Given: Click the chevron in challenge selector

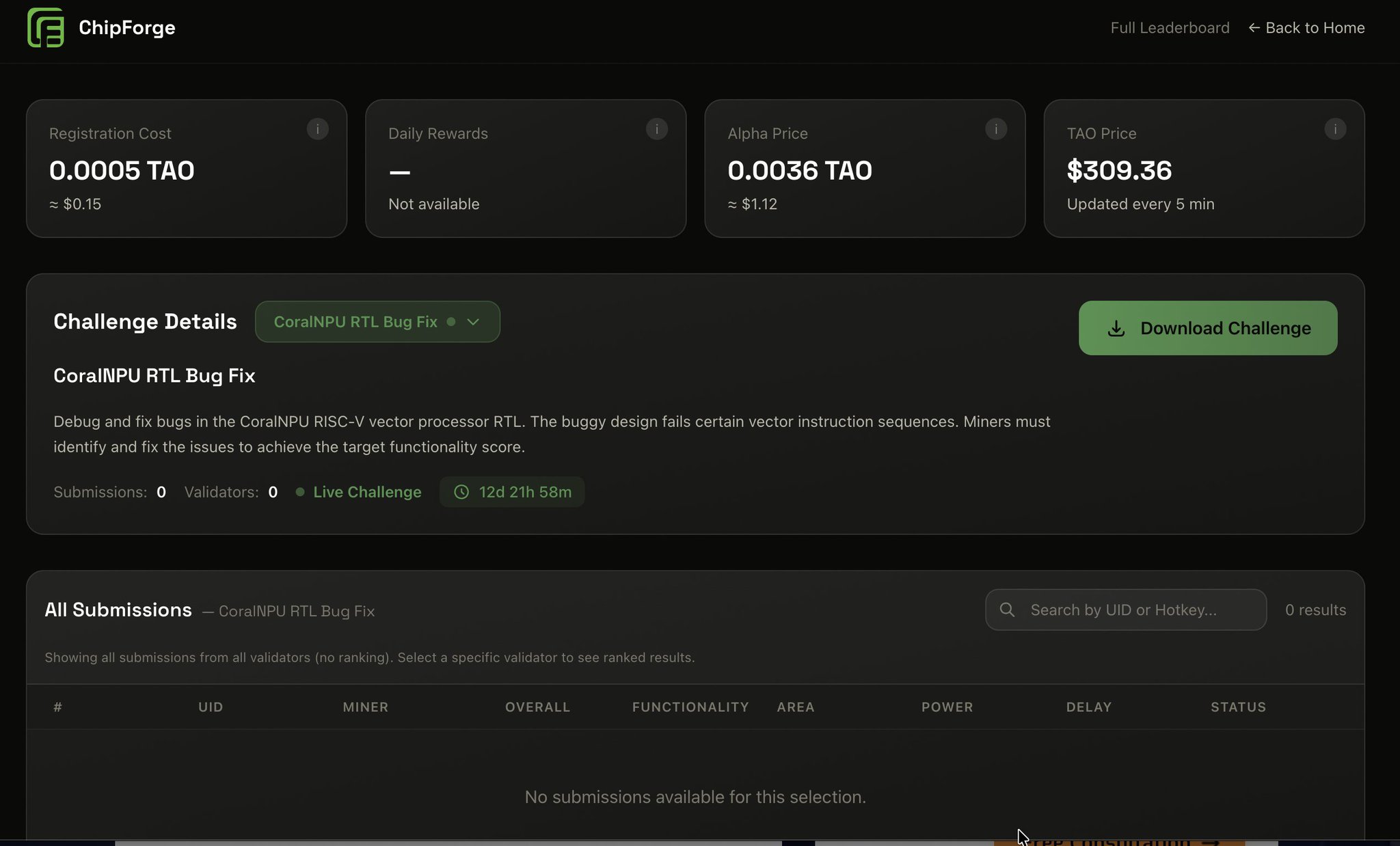Looking at the screenshot, I should [x=473, y=322].
